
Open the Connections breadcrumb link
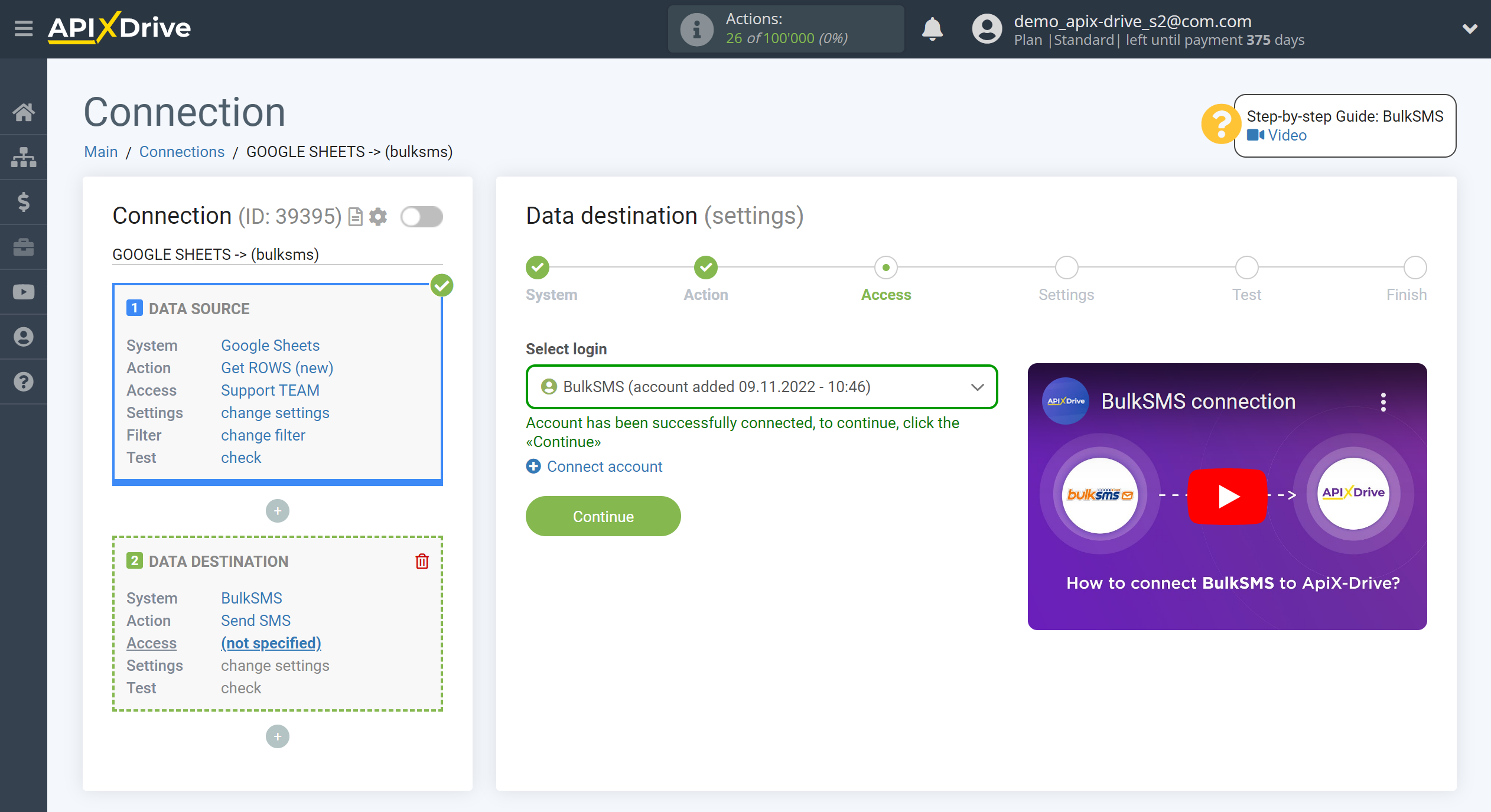[x=181, y=151]
